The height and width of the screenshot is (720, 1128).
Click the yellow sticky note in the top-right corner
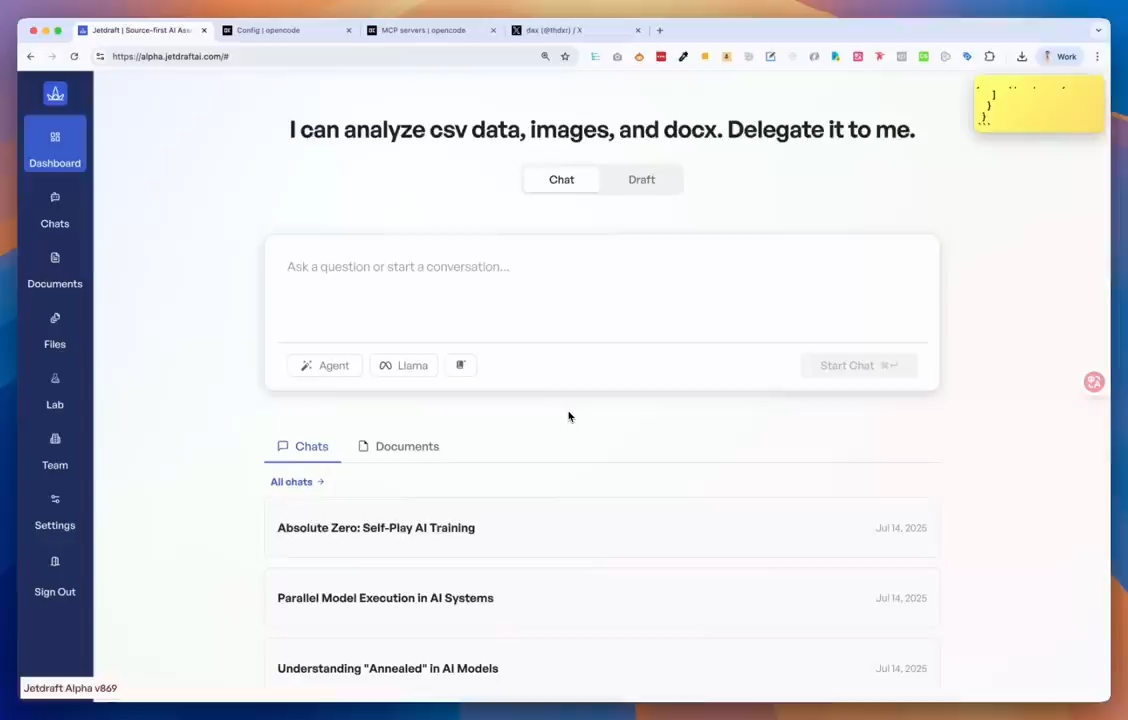pos(1038,105)
